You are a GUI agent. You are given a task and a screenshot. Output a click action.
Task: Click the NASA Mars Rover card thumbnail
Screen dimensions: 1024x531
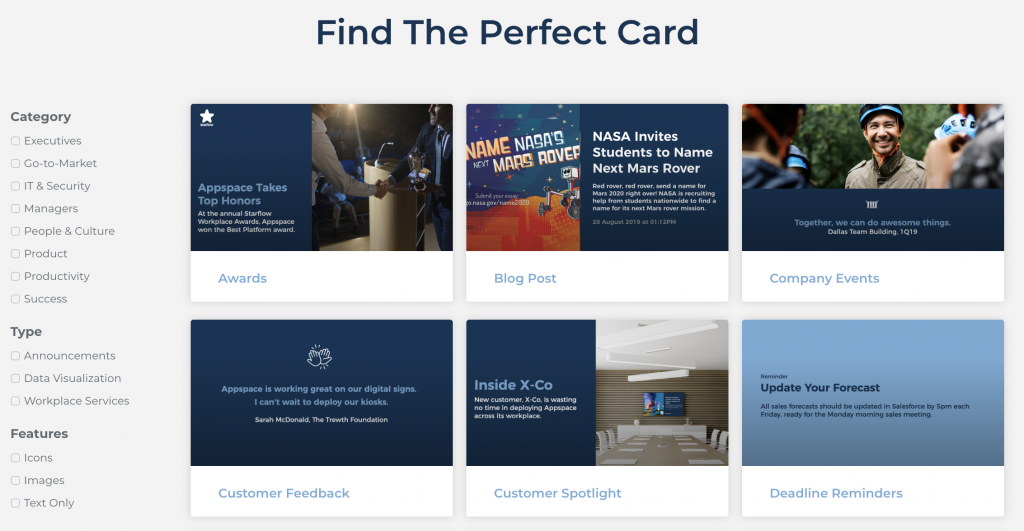pos(597,177)
